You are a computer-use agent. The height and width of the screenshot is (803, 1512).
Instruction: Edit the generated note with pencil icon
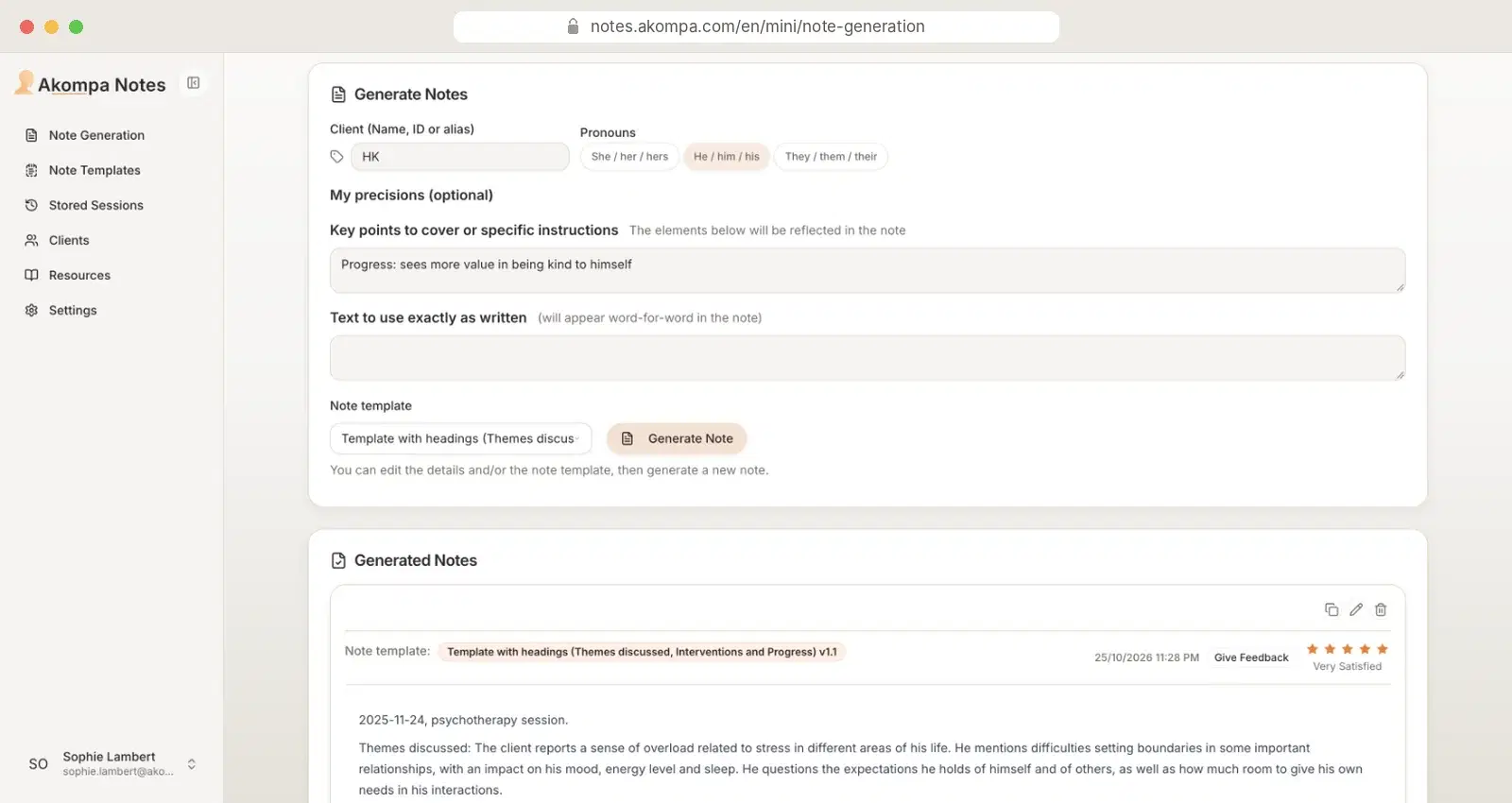(x=1356, y=609)
